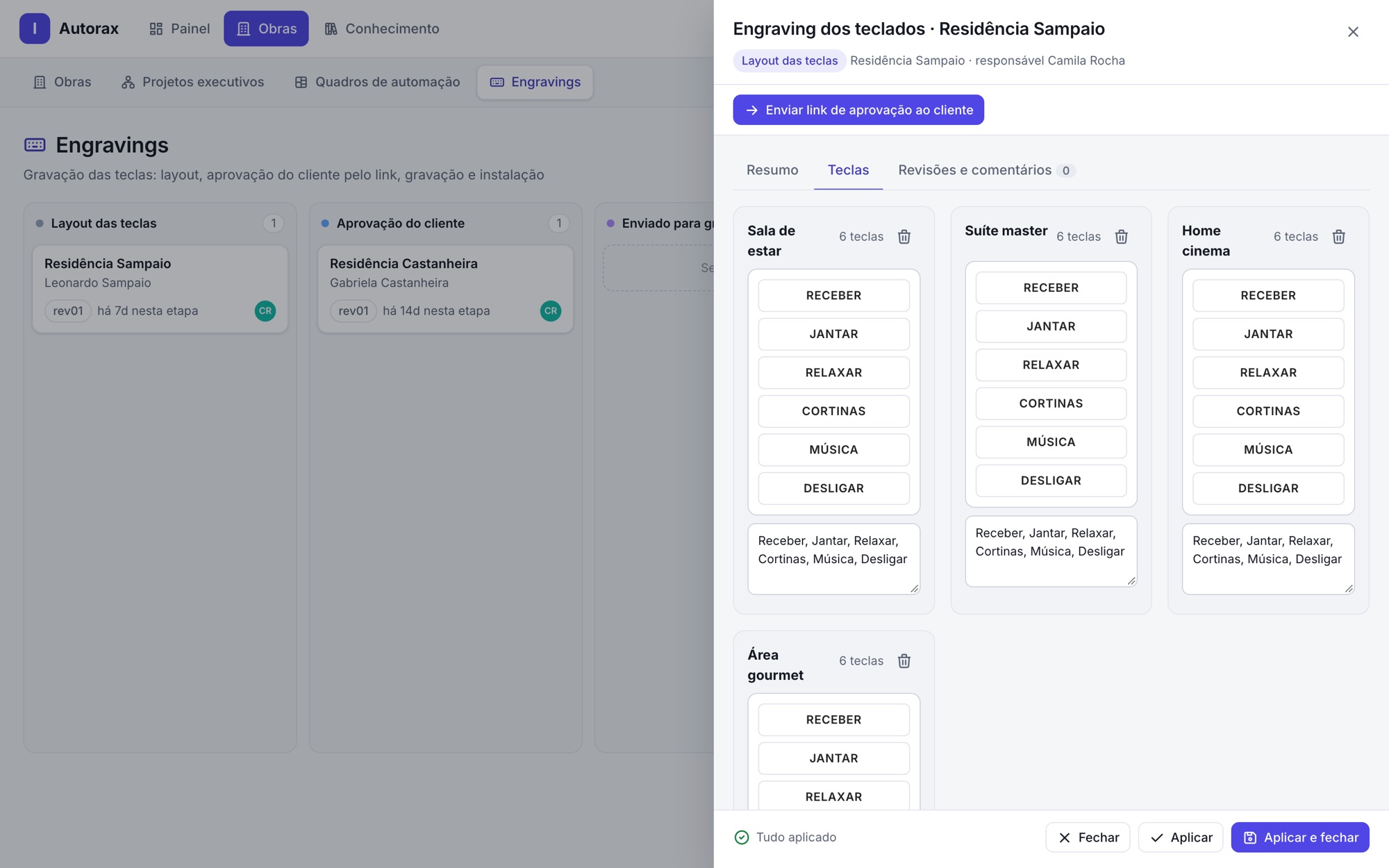Open Revisões e comentários tab
The height and width of the screenshot is (868, 1389).
(986, 170)
